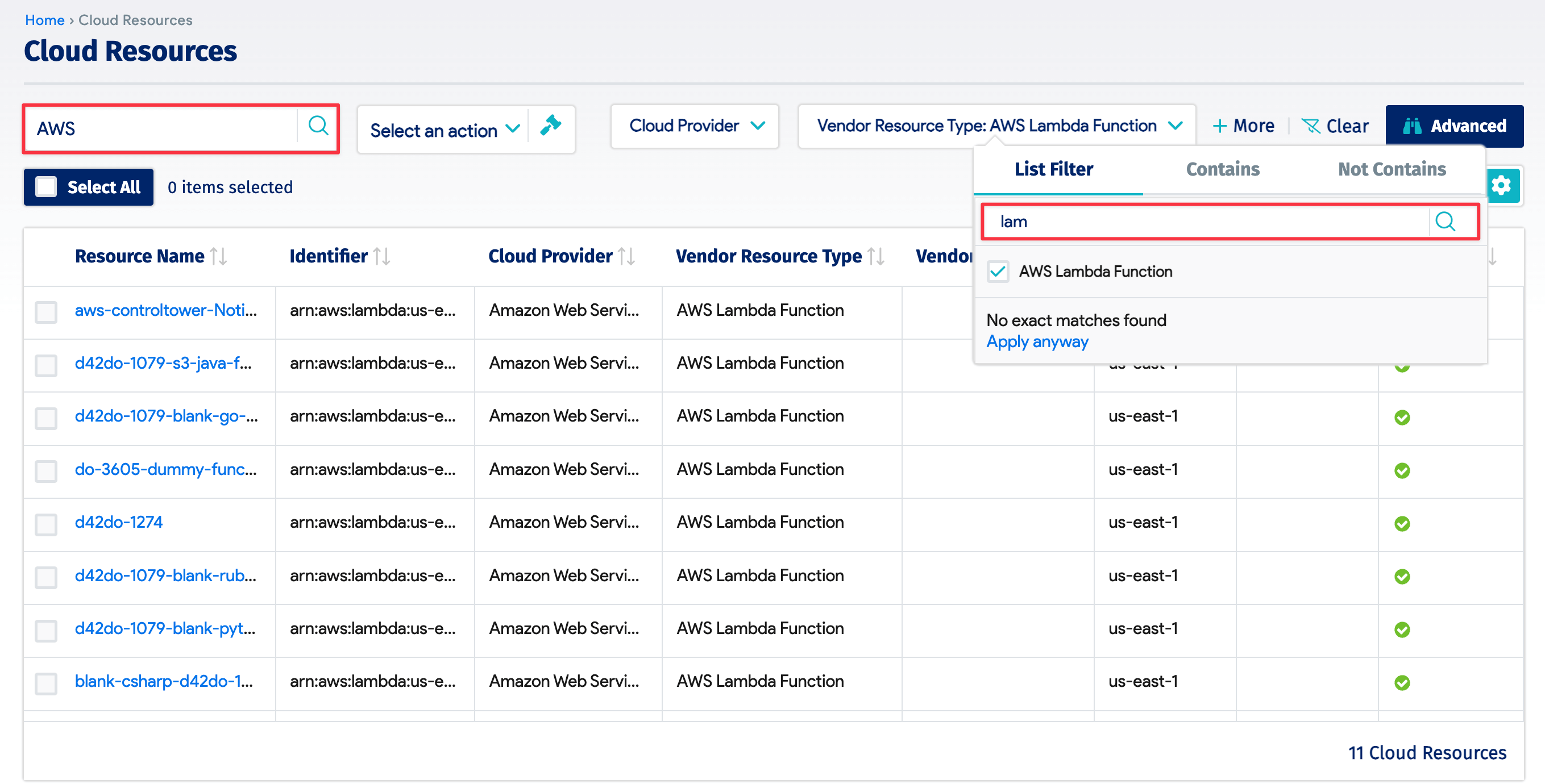This screenshot has width=1545, height=784.
Task: Switch to the Contains tab
Action: coord(1222,169)
